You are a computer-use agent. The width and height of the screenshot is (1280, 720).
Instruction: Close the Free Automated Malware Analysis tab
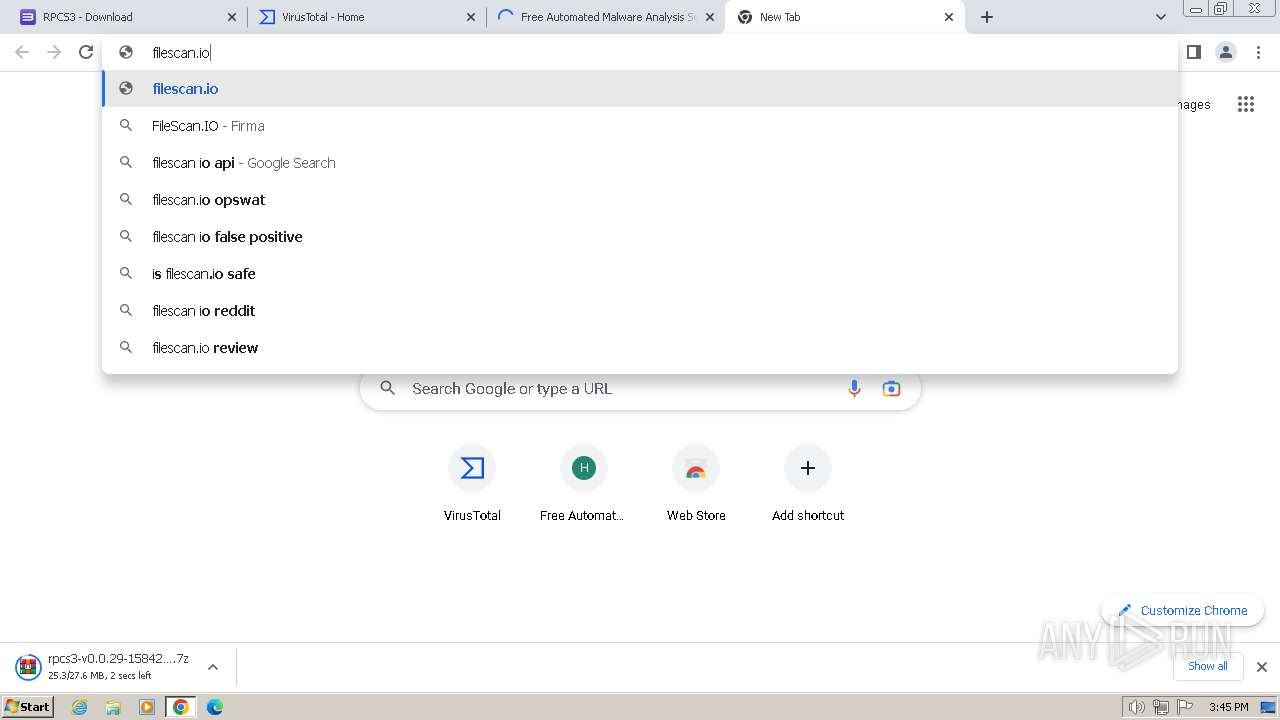(x=710, y=17)
